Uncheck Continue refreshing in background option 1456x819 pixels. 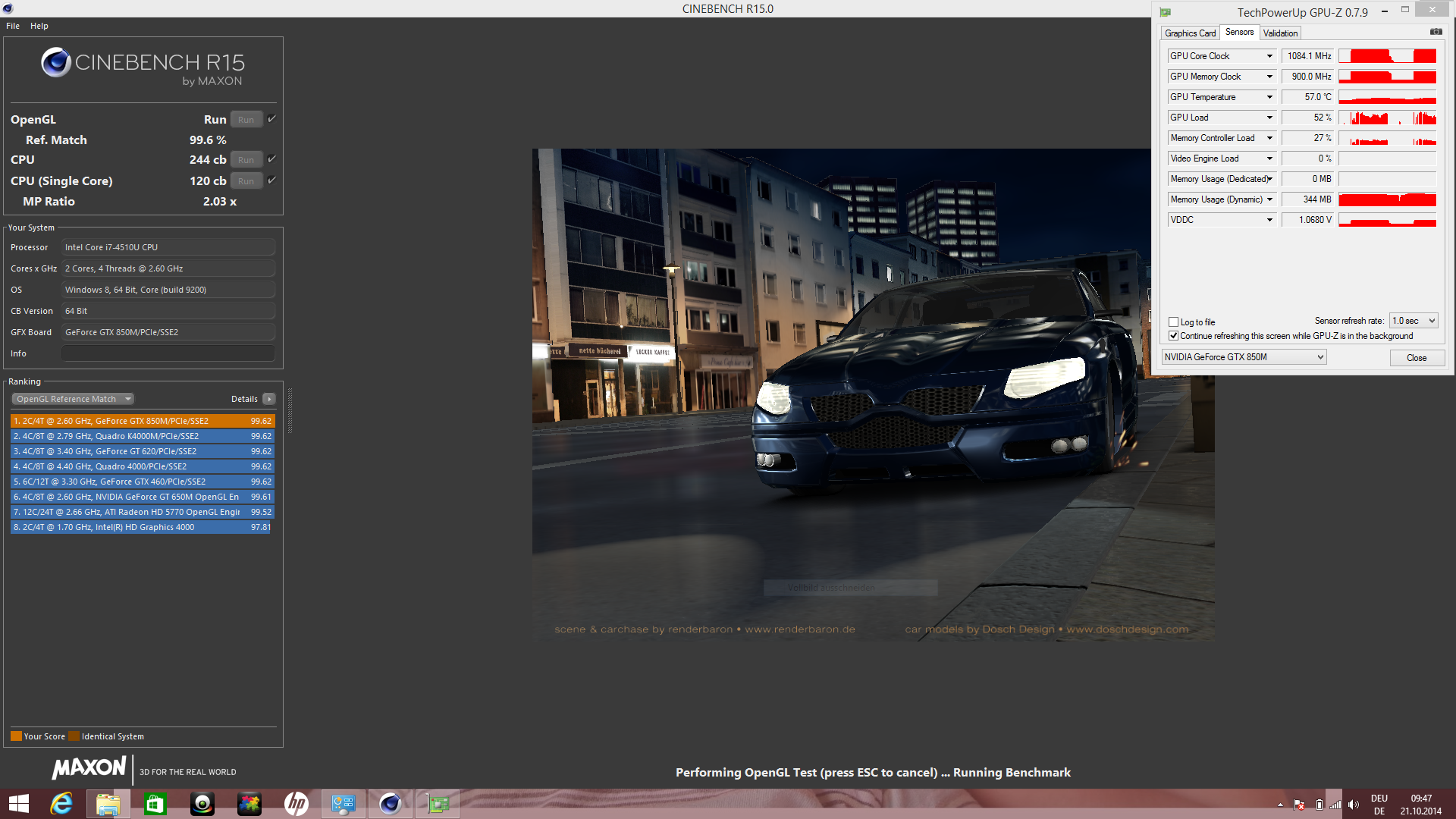[x=1173, y=336]
